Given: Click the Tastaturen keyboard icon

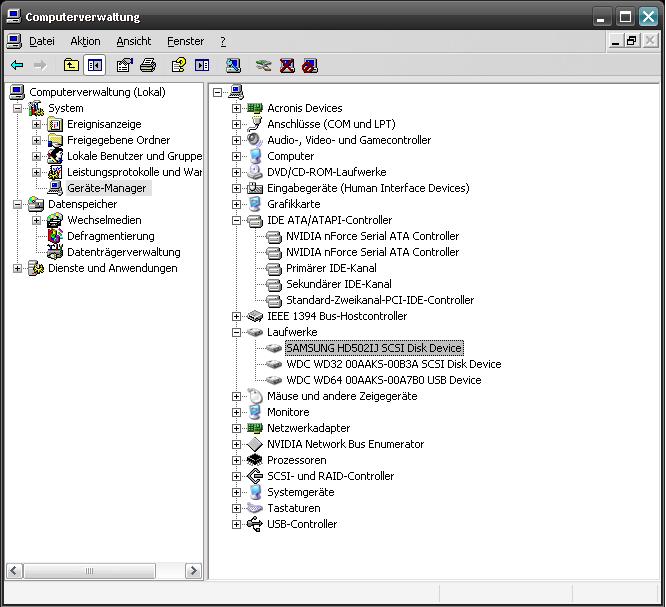Looking at the screenshot, I should [255, 508].
